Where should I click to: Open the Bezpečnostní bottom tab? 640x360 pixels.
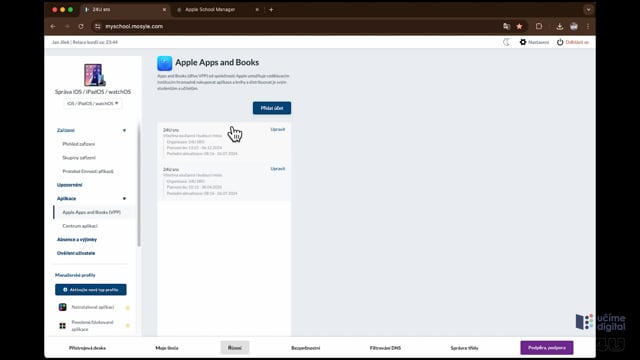(x=306, y=348)
